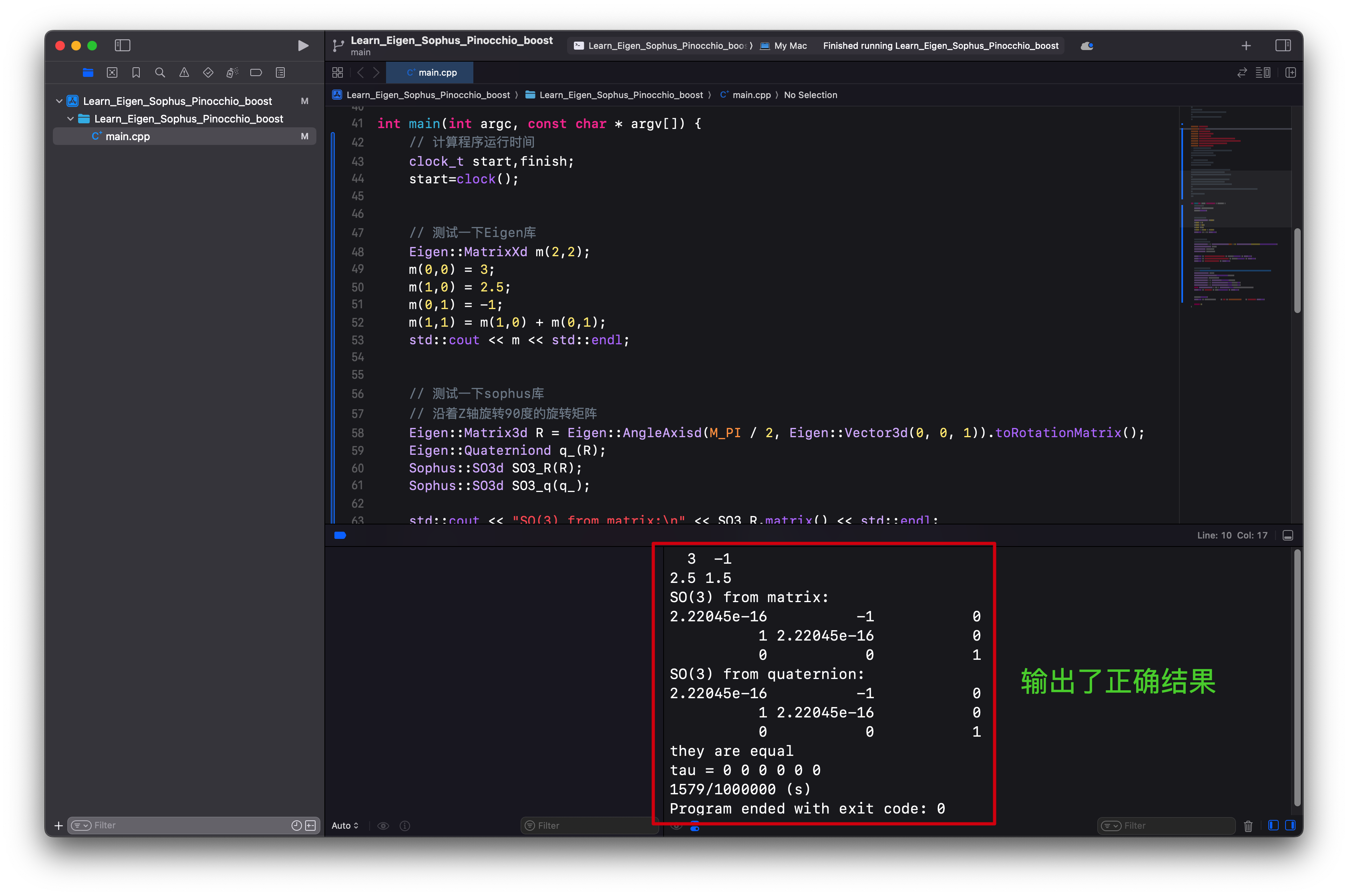Click the Quick Look eye icon
This screenshot has height=896, width=1348.
[x=383, y=826]
